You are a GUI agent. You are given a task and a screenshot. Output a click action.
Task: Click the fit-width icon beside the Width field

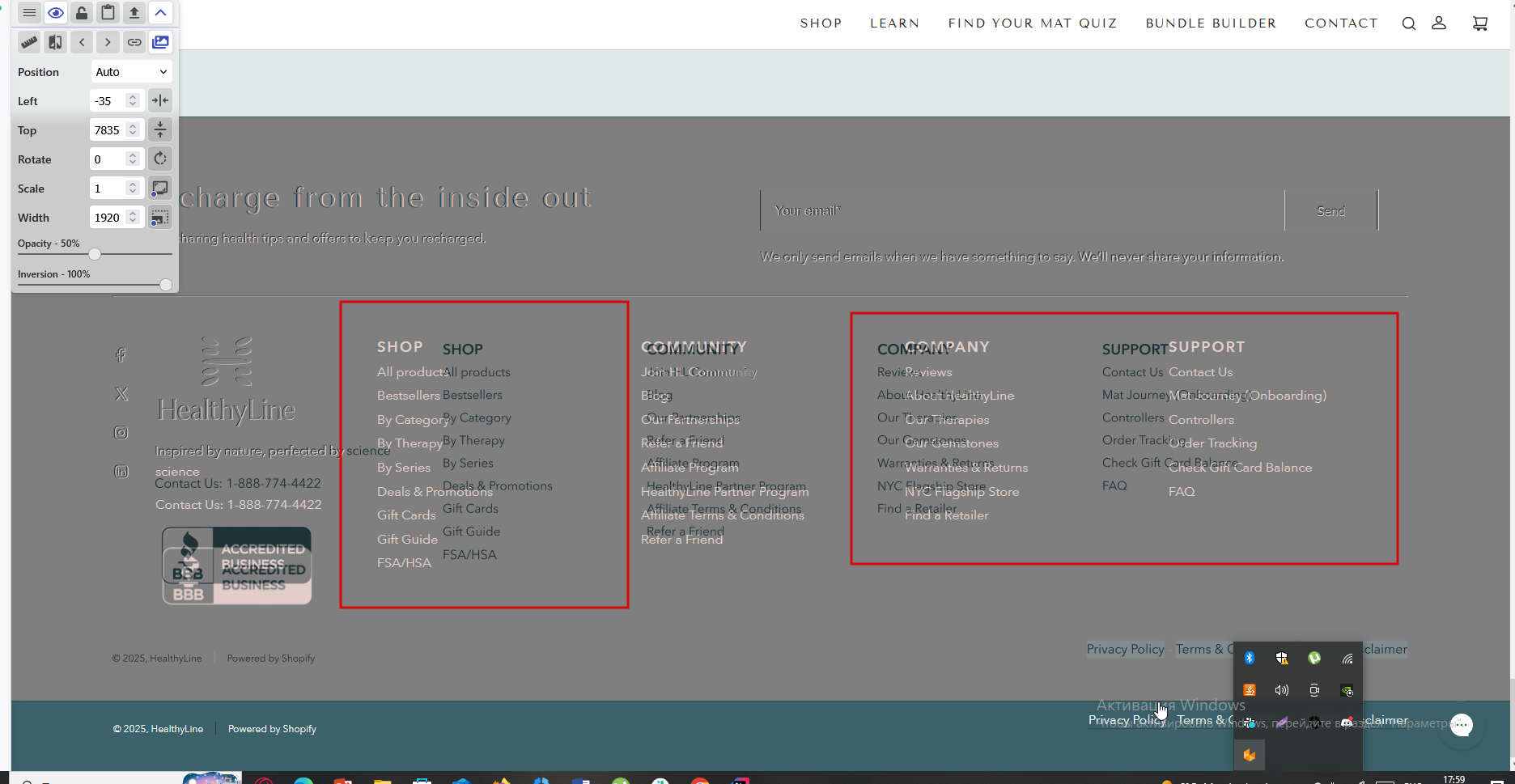click(160, 217)
